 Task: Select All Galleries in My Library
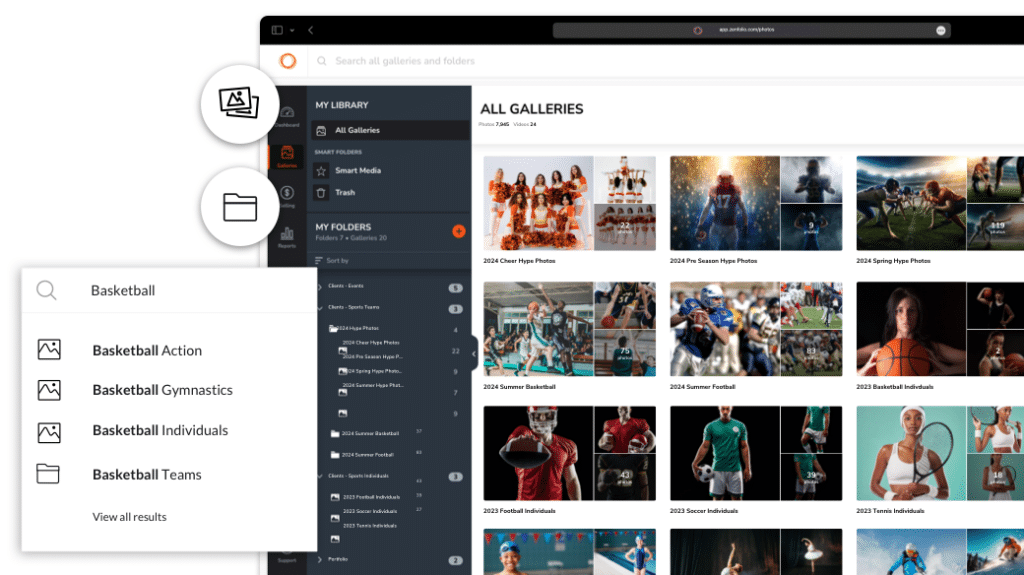click(x=391, y=130)
